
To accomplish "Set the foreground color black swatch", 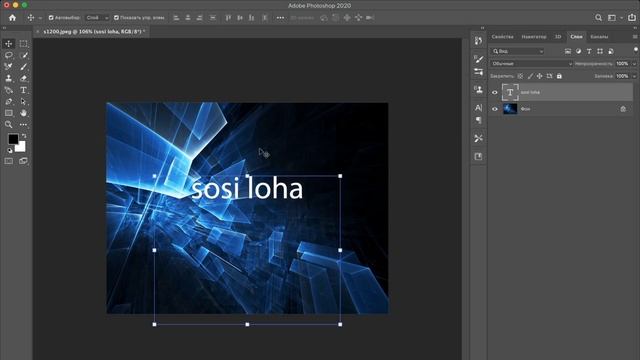I will [x=13, y=139].
